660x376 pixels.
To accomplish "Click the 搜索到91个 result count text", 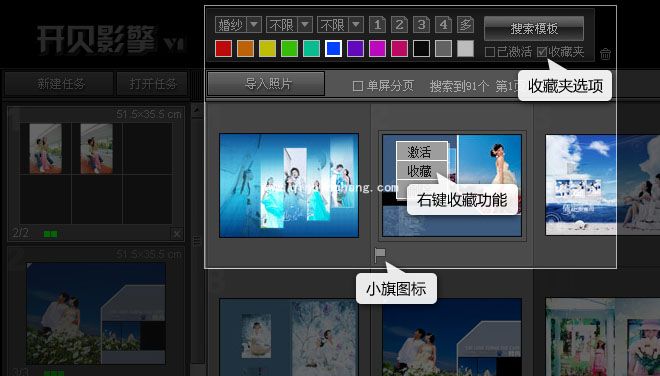I will [459, 86].
